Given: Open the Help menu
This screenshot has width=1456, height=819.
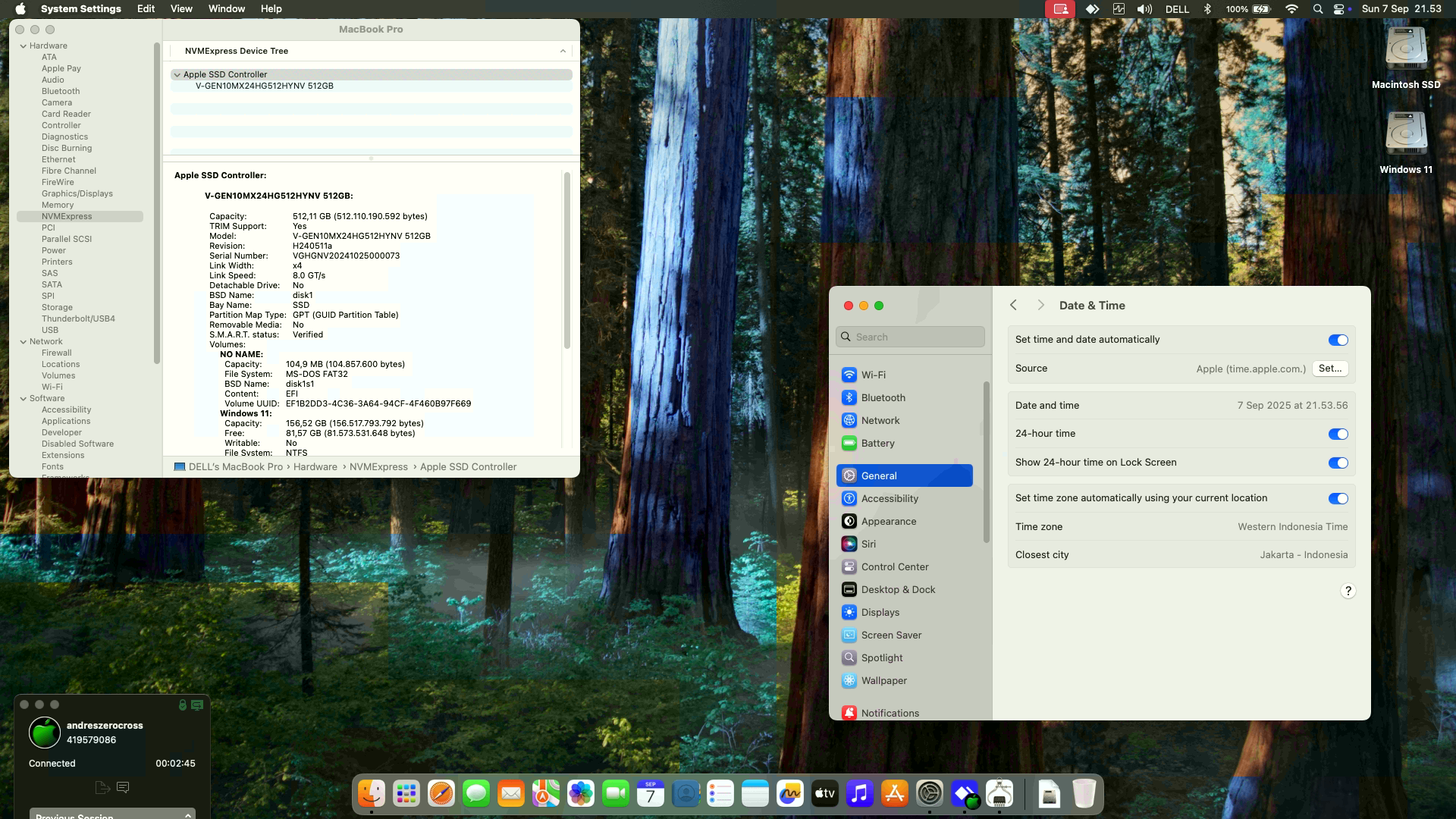Looking at the screenshot, I should point(271,9).
